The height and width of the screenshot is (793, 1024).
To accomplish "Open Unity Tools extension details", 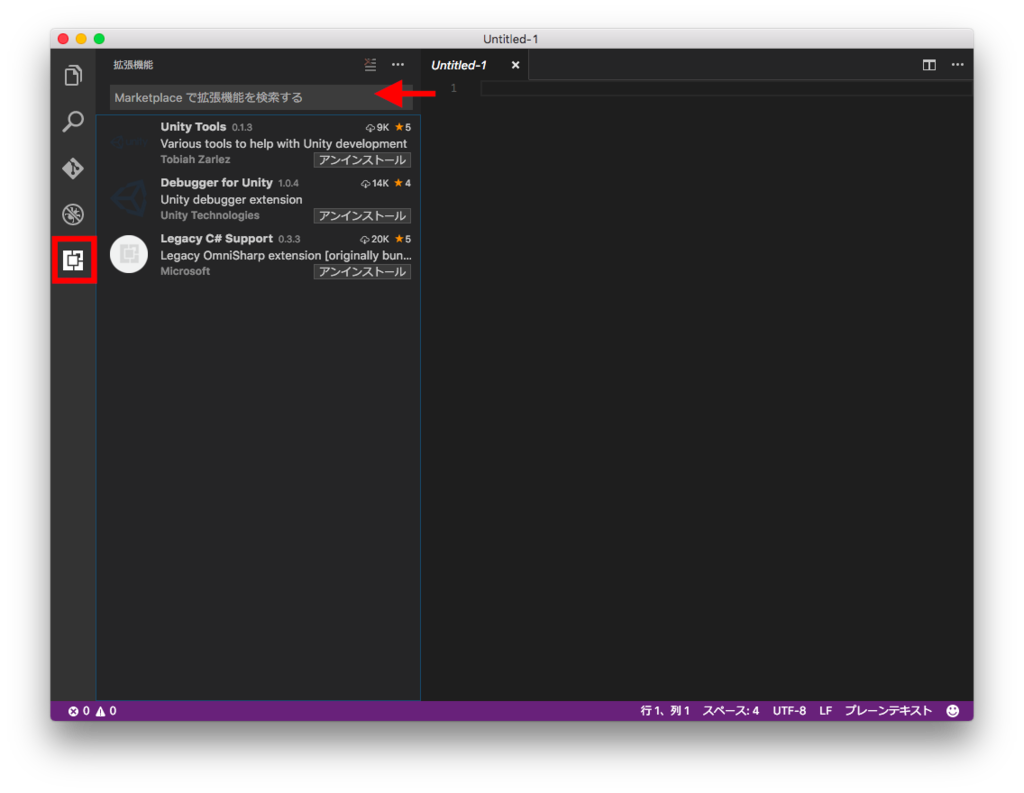I will click(x=259, y=143).
